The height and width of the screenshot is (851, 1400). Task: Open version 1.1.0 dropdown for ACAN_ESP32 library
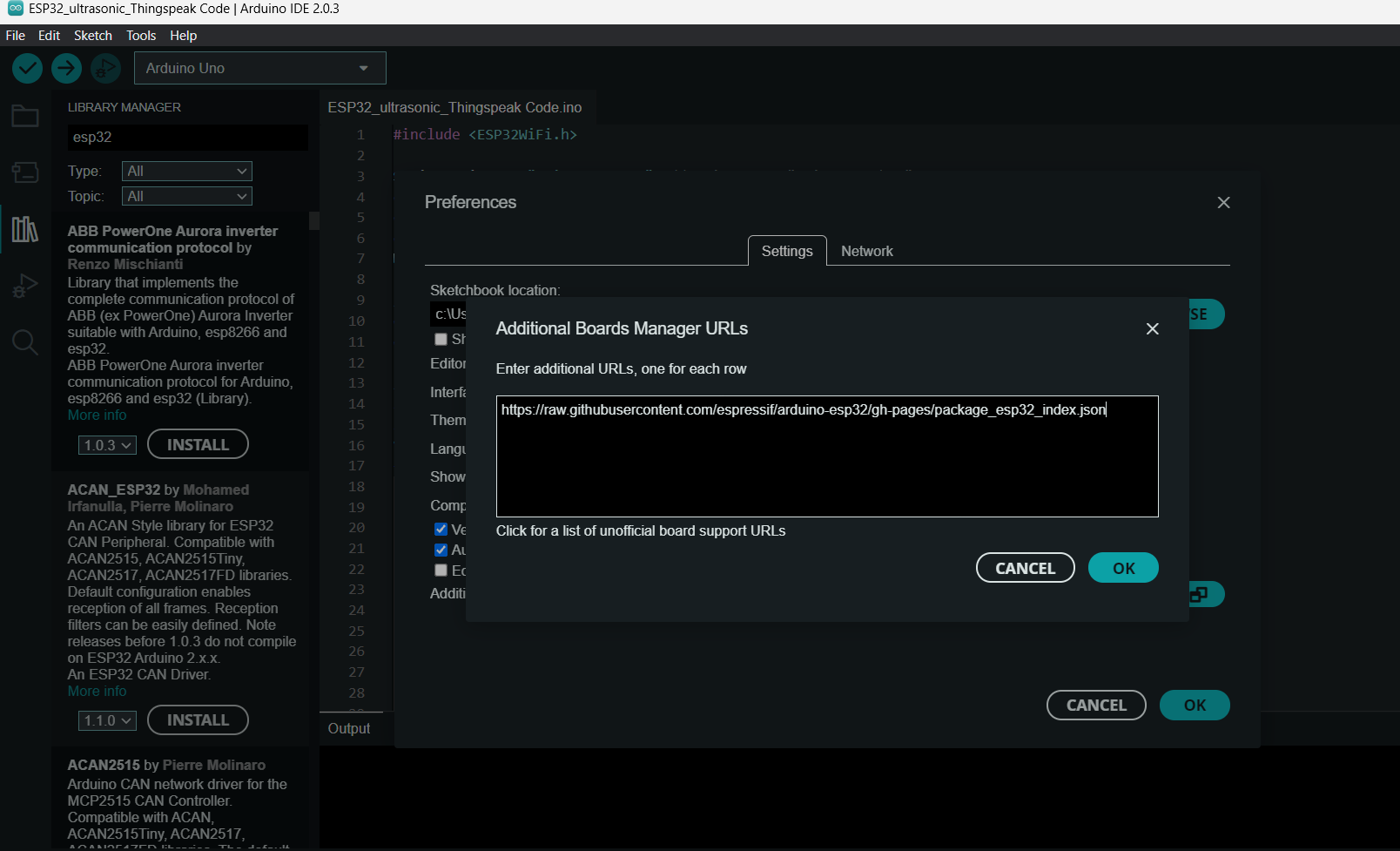point(107,720)
